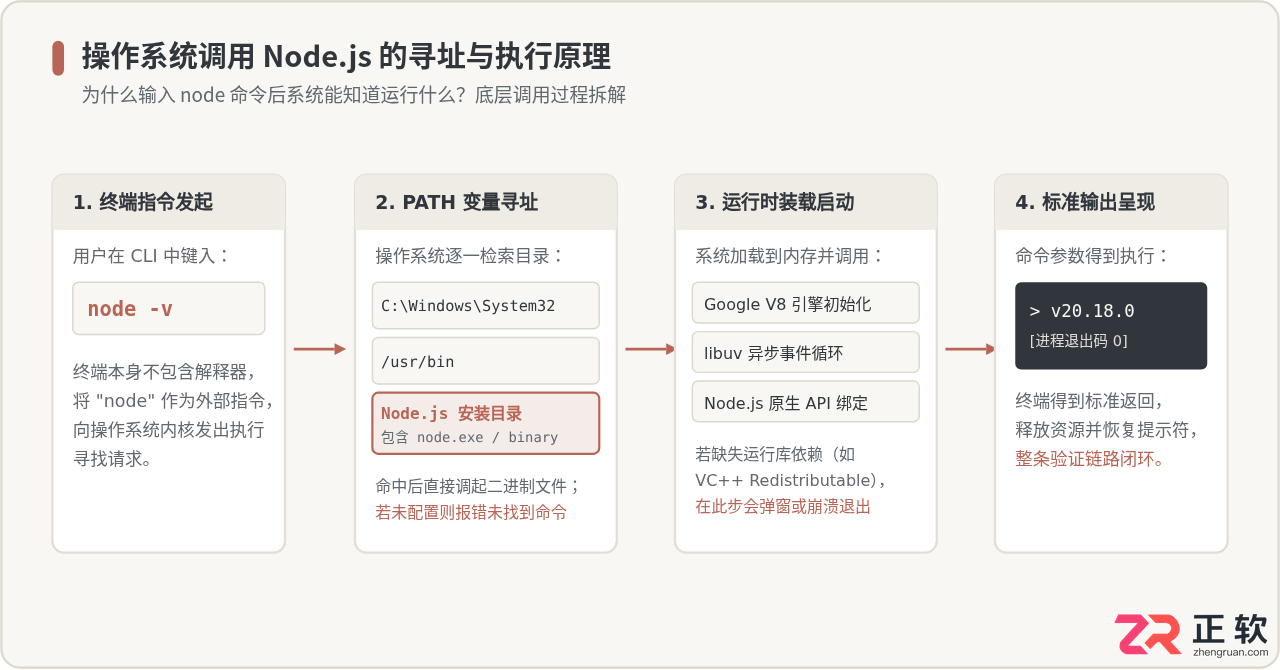Image resolution: width=1280 pixels, height=670 pixels.
Task: Select the "3. 运行时装载启动" card header
Action: coord(806,202)
